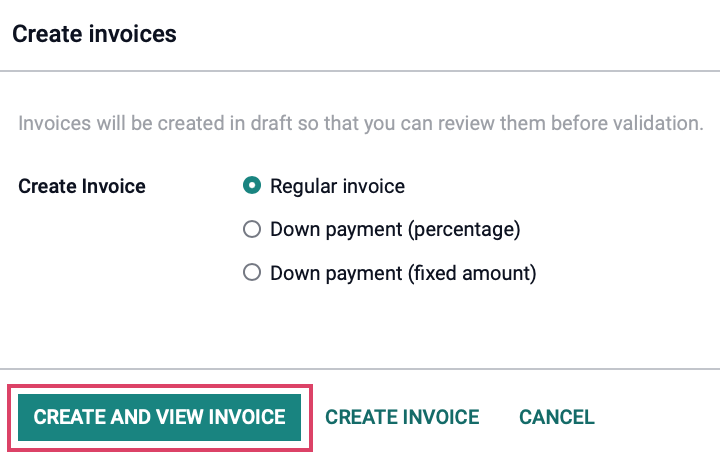
Task: Click the word 'Invoices' starting the gray notice
Action: coord(55,123)
